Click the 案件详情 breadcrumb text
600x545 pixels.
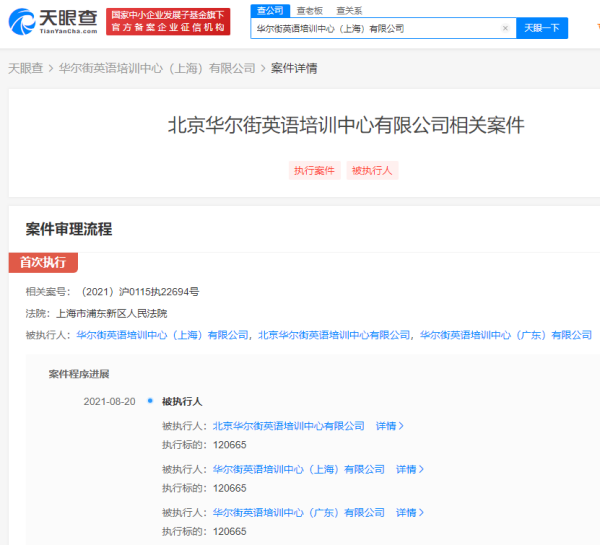(x=294, y=69)
